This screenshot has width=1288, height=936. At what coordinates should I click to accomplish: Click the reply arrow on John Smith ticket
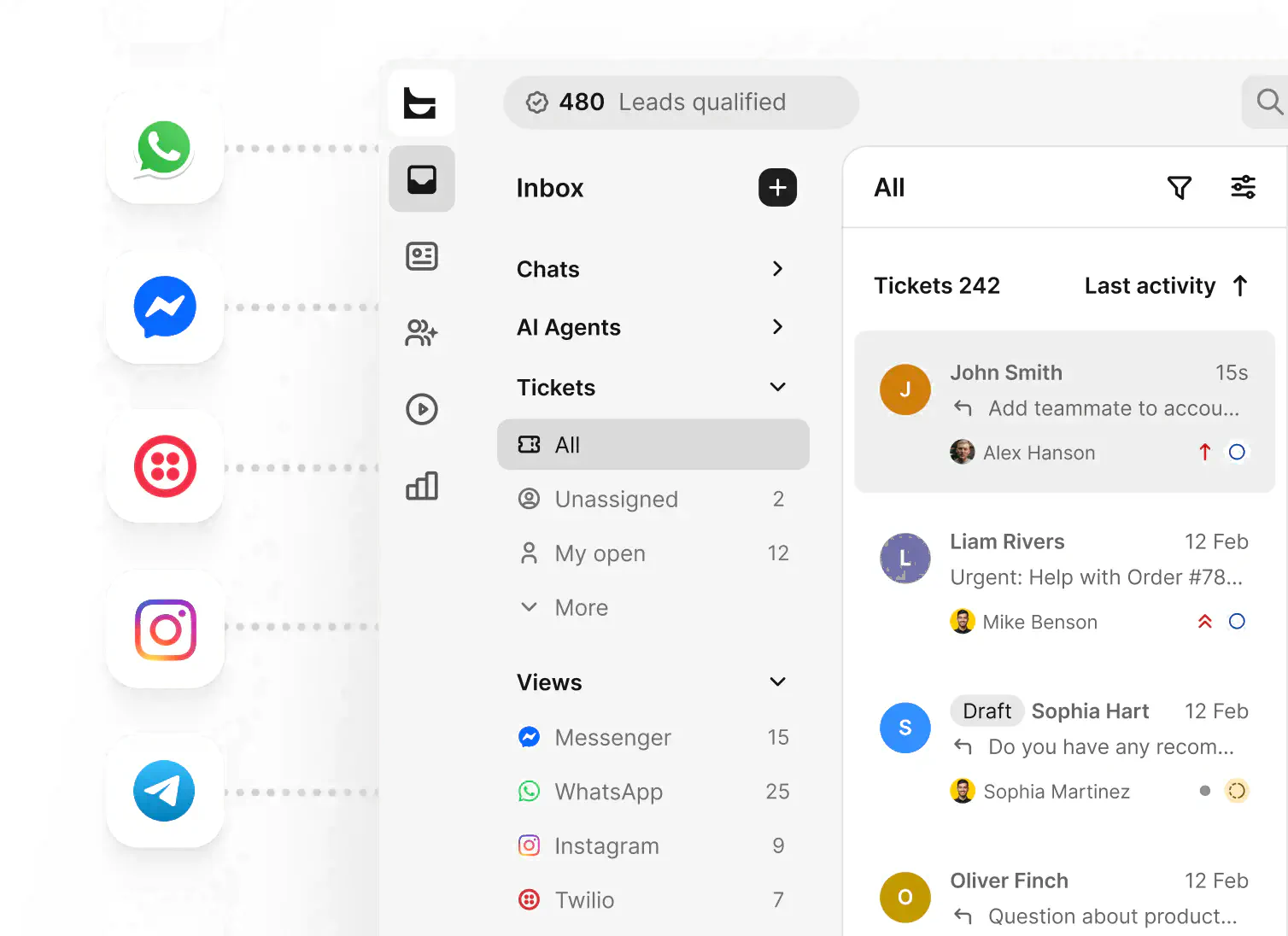tap(963, 408)
